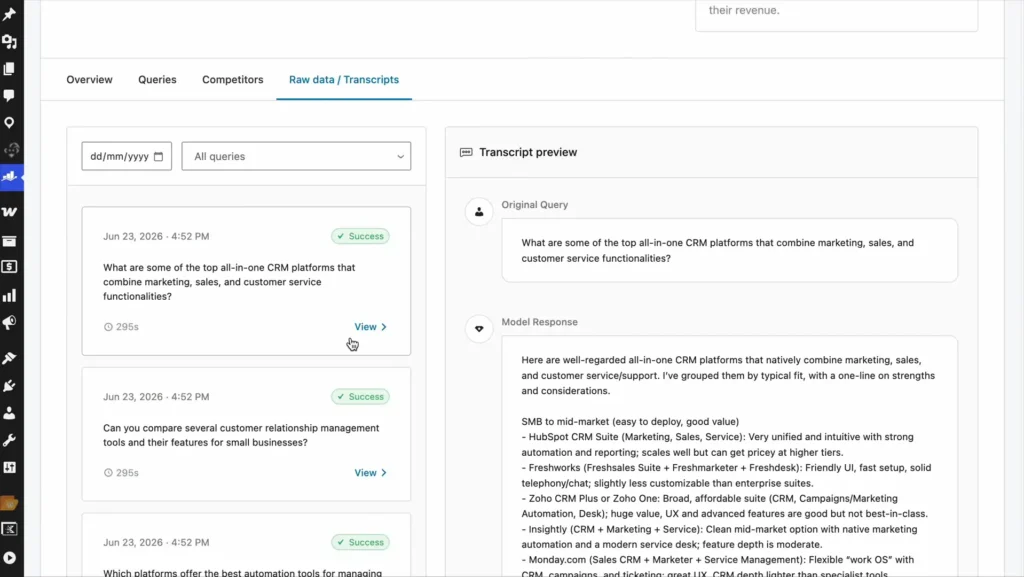Click the collapse-arrows box icon in sidebar
Viewport: 1024px width, 577px height.
(x=9, y=529)
